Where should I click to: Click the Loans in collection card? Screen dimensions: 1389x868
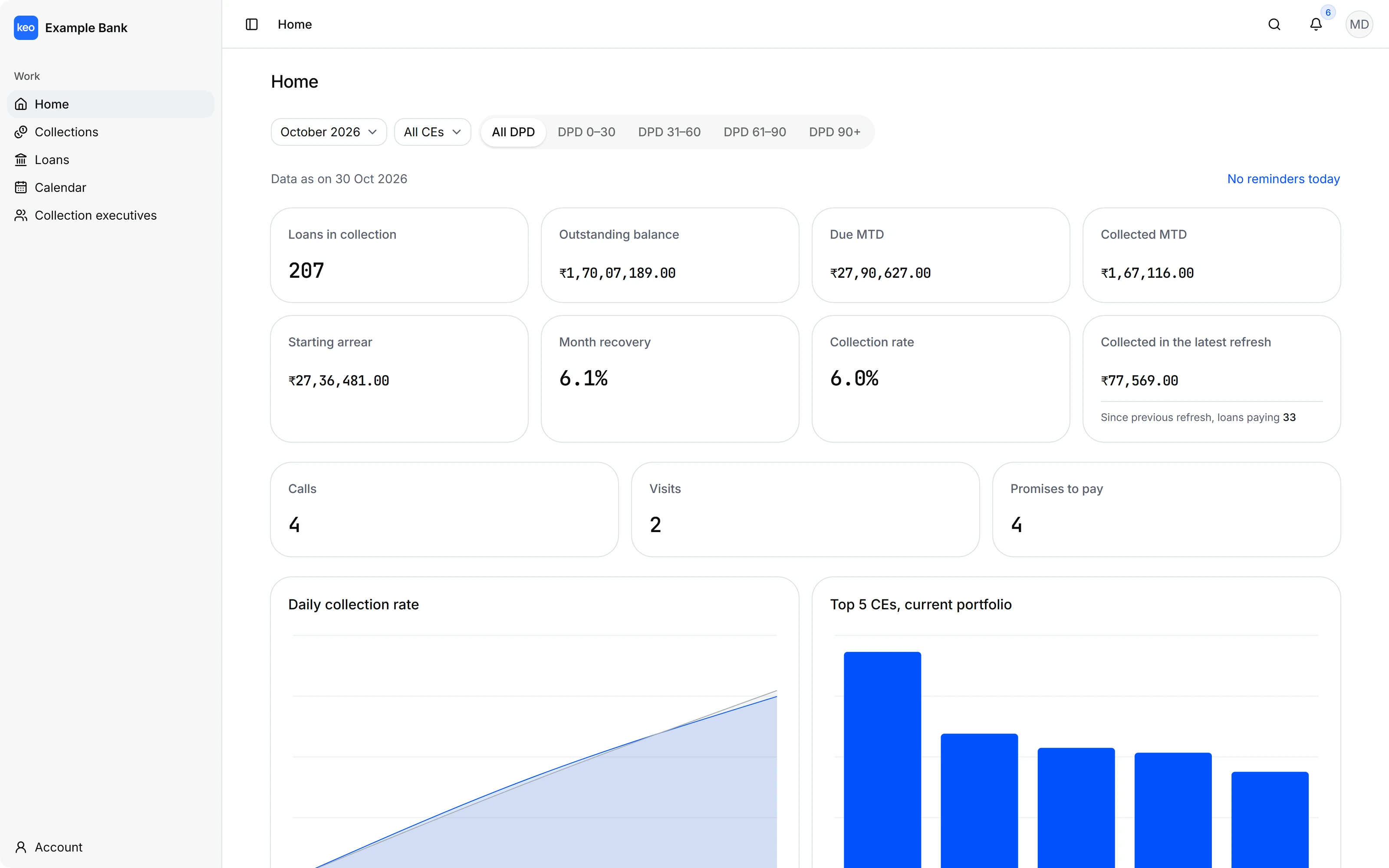click(x=399, y=255)
